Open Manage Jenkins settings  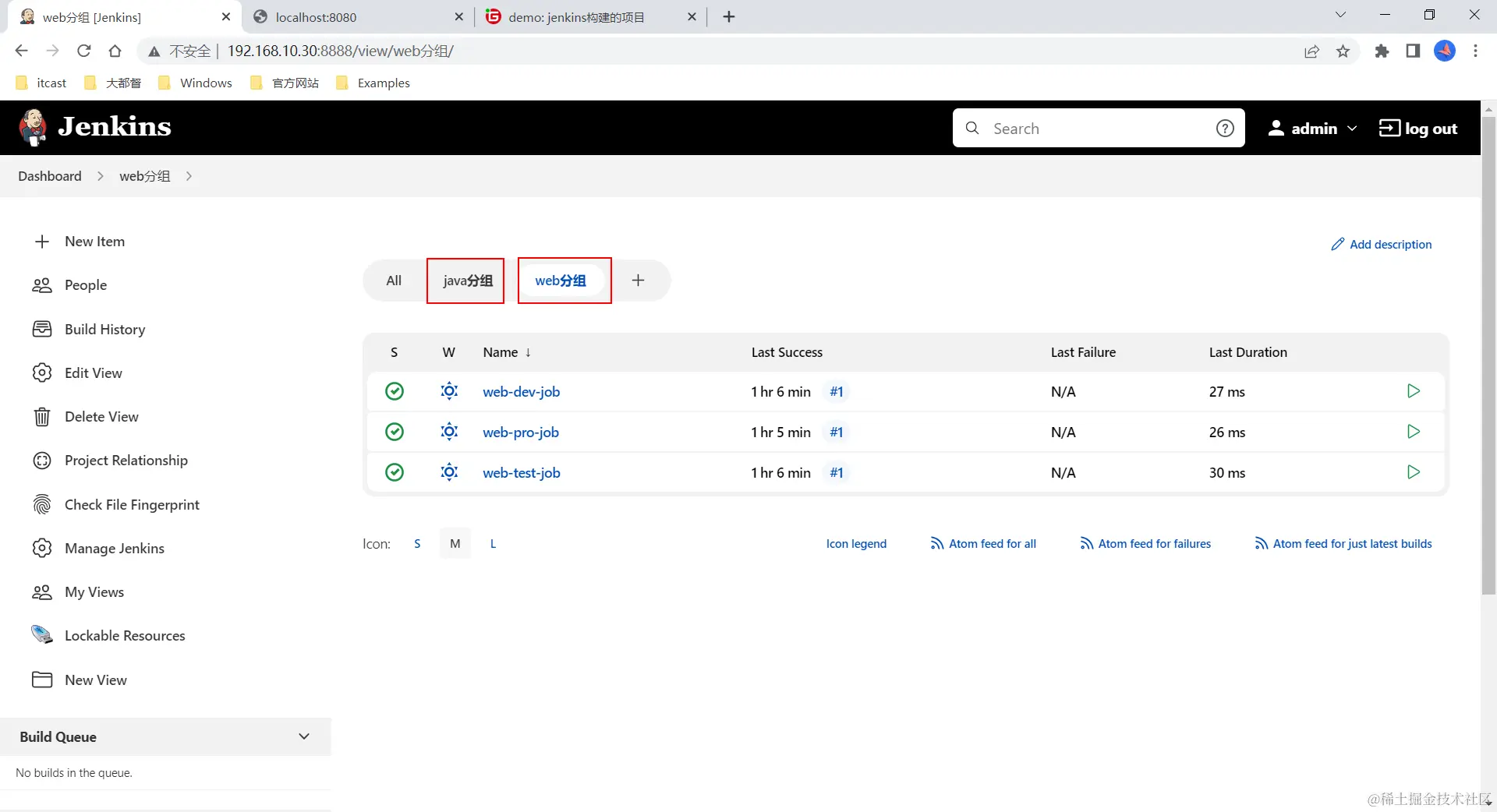(x=114, y=549)
